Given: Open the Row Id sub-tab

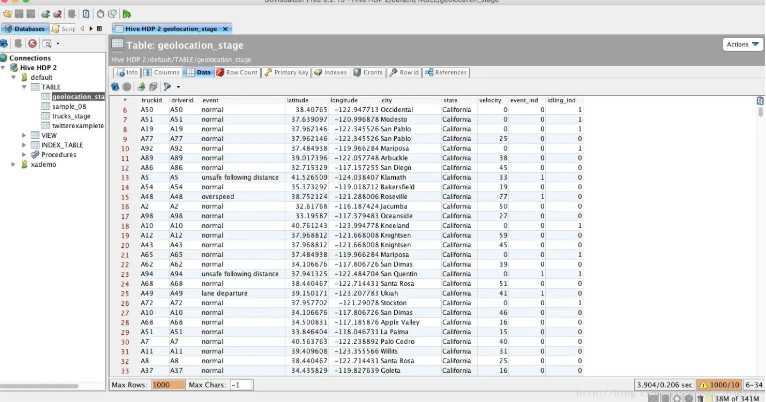Looking at the screenshot, I should 405,72.
